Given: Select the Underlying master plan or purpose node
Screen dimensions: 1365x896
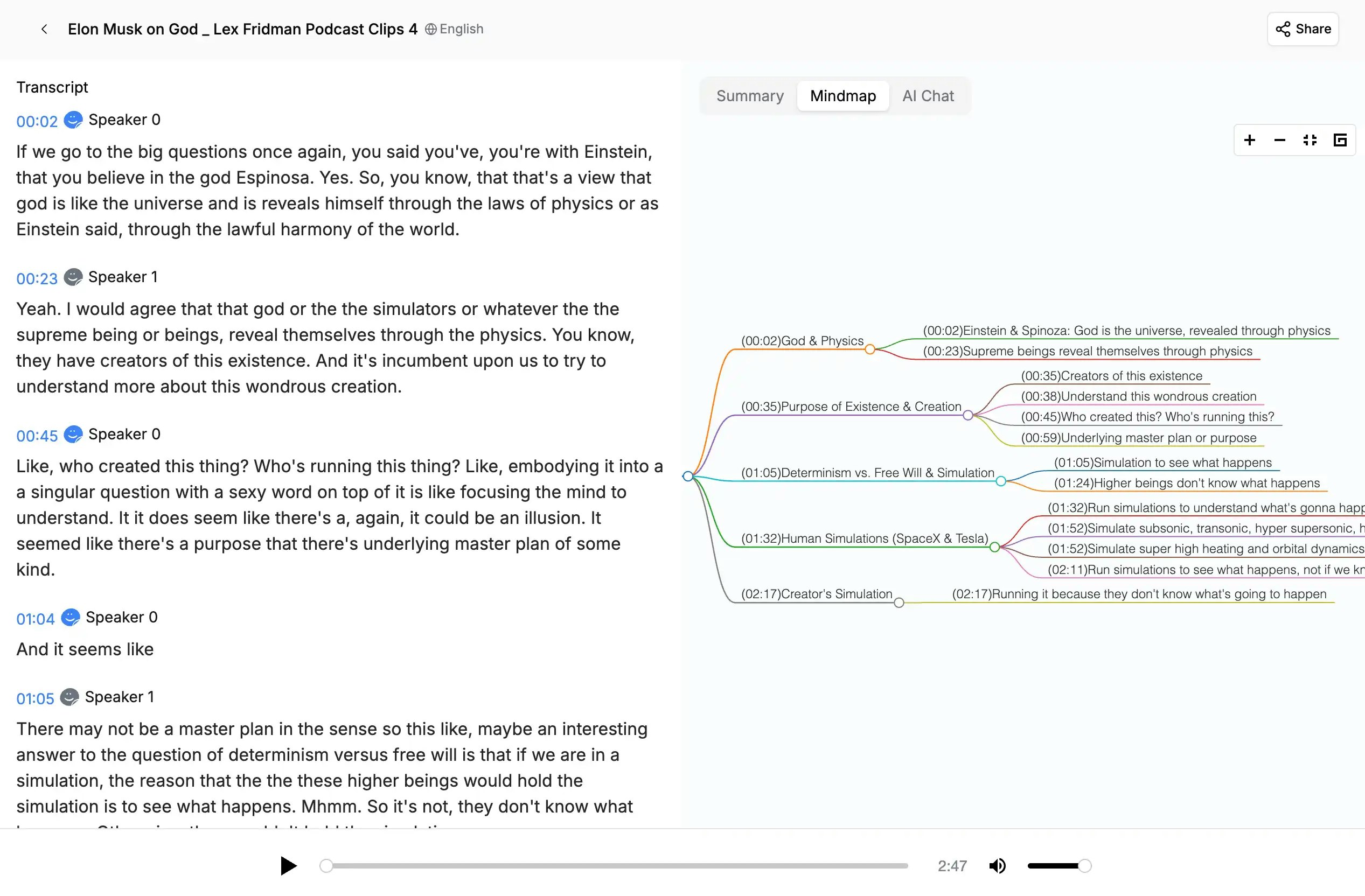Looking at the screenshot, I should pos(1138,438).
